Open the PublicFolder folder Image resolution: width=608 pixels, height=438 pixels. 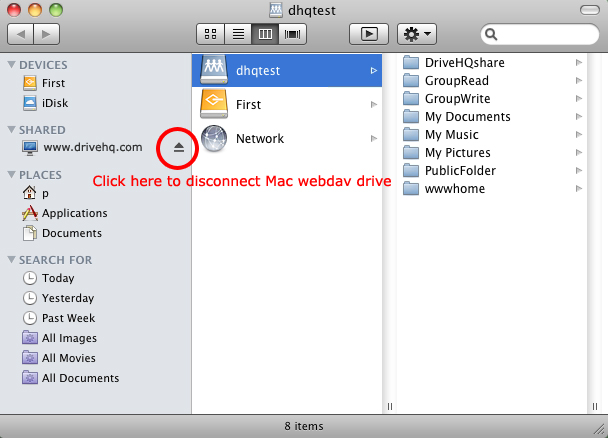point(460,171)
